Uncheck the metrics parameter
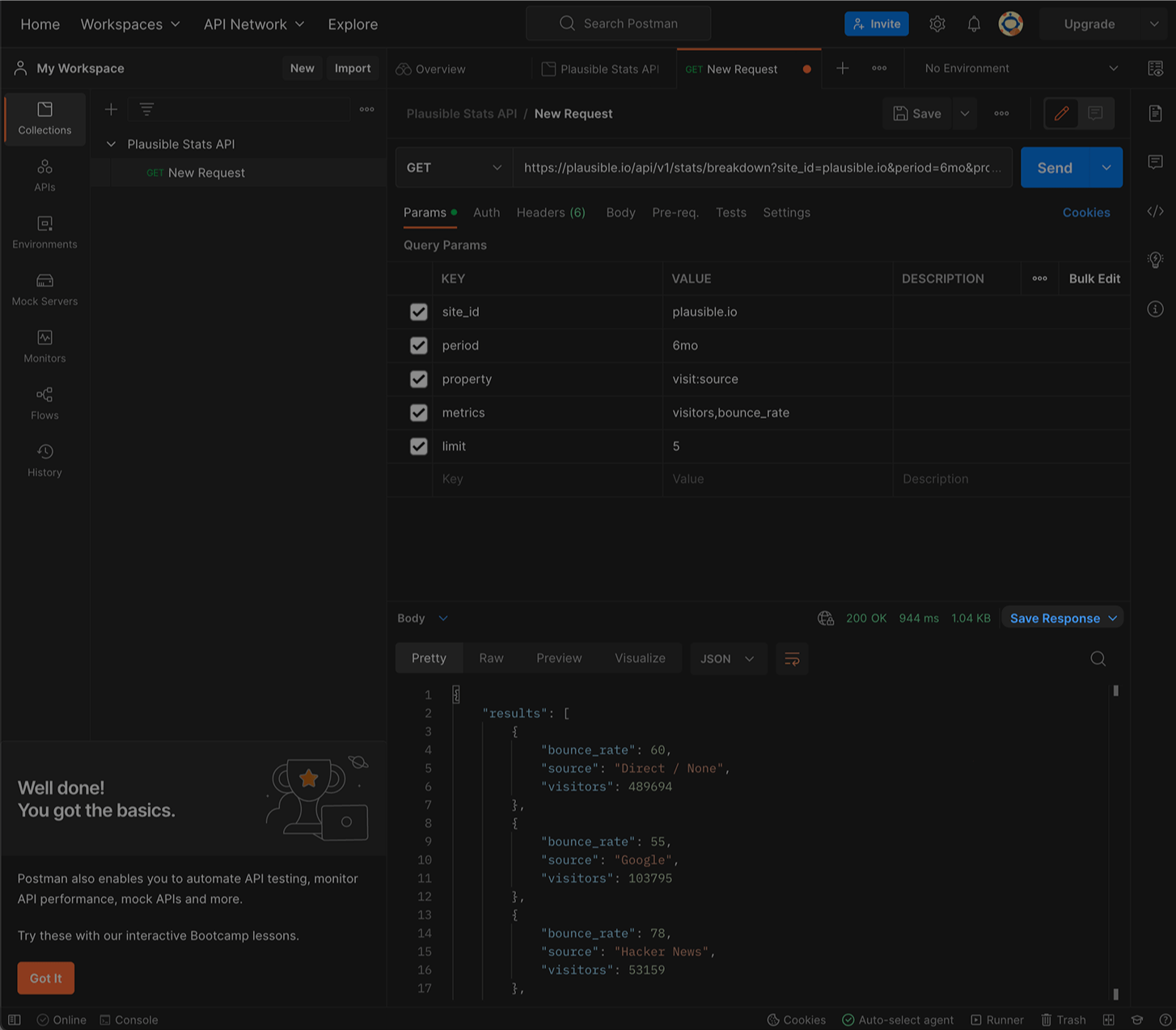Image resolution: width=1176 pixels, height=1030 pixels. pos(418,412)
